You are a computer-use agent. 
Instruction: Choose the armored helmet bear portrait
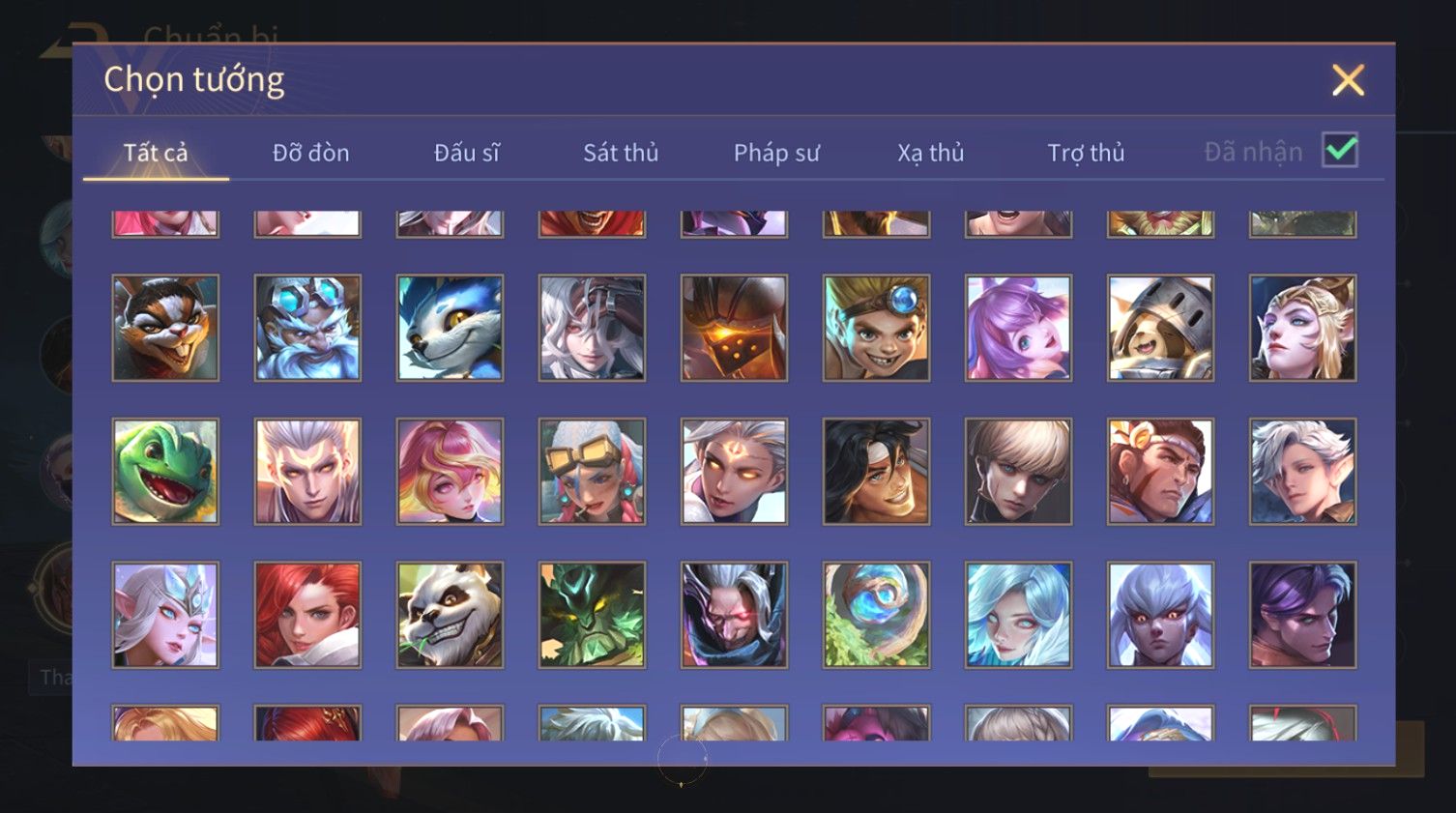click(1160, 328)
